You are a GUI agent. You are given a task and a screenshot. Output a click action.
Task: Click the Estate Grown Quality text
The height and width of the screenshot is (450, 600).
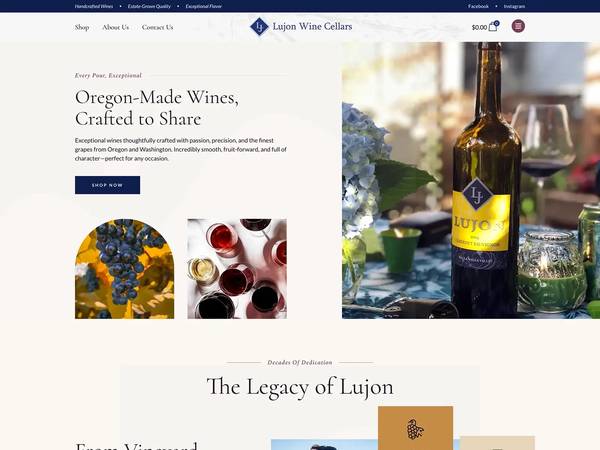tap(149, 6)
